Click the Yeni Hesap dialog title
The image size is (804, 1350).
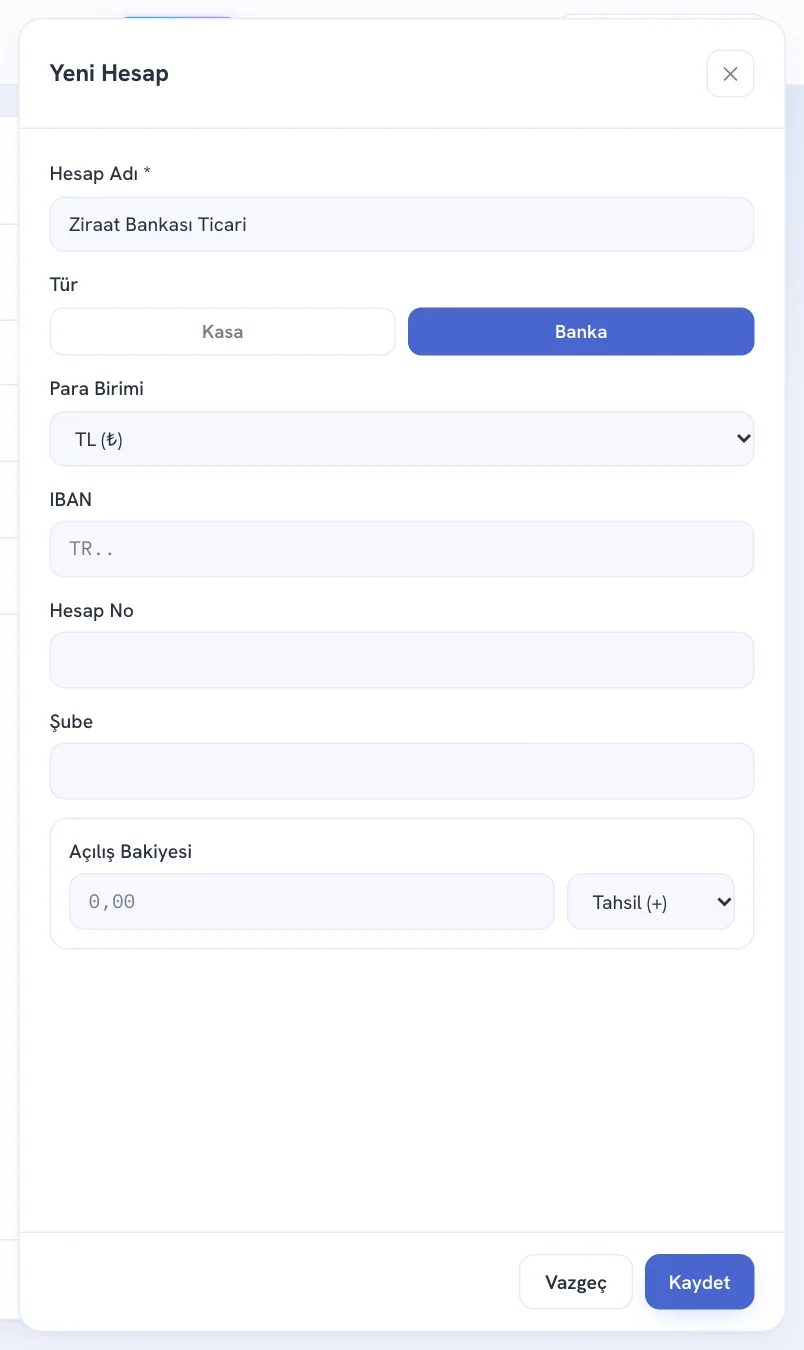click(109, 73)
